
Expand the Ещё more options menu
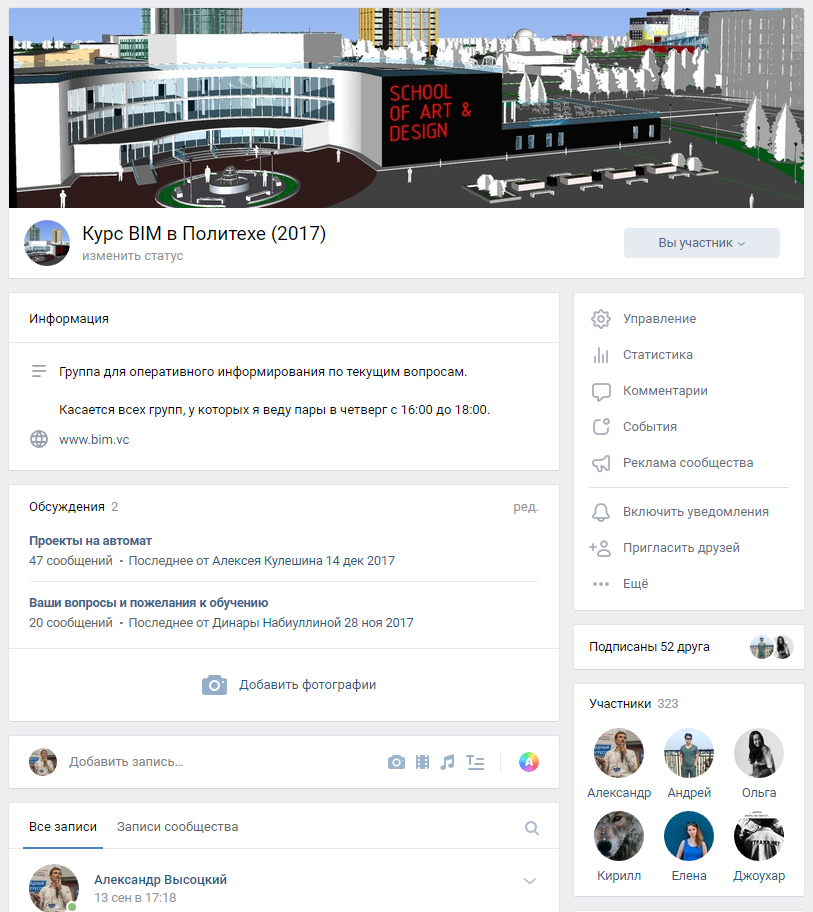point(635,583)
